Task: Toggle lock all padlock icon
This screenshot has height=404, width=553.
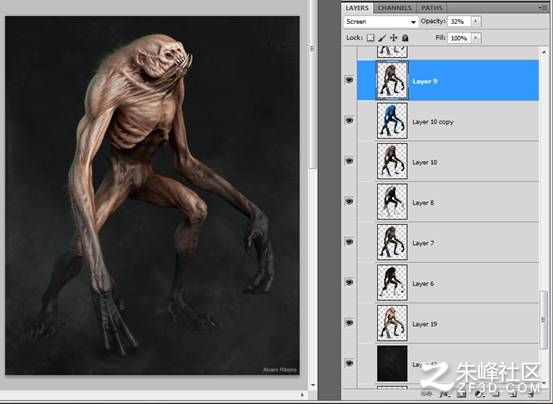Action: (x=405, y=38)
